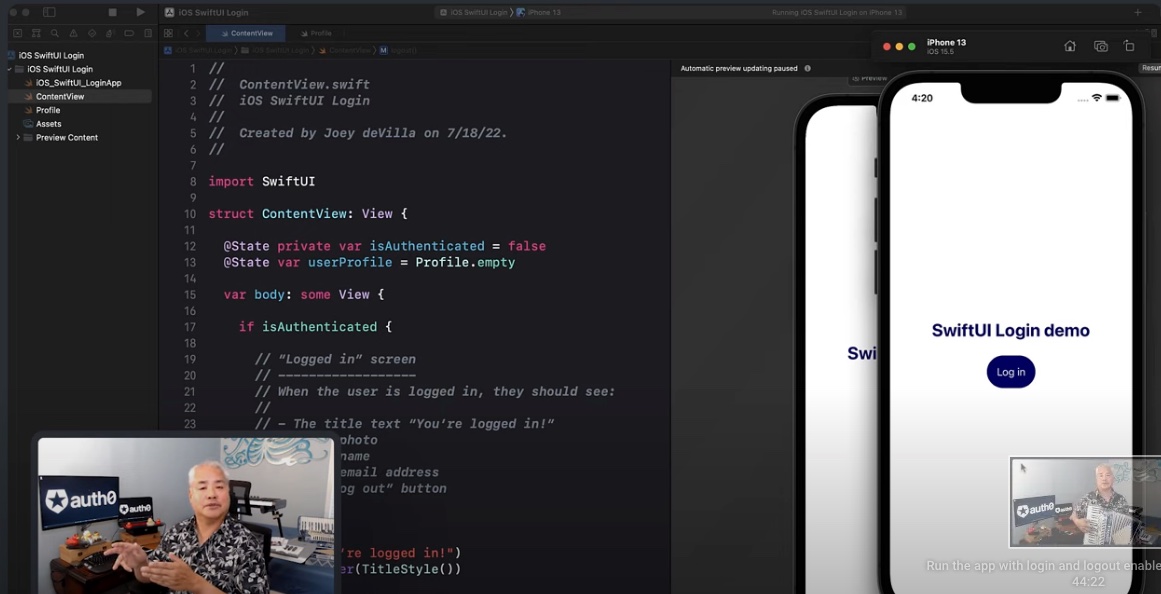Open the Project navigator tab icon
Image resolution: width=1161 pixels, height=594 pixels.
[18, 33]
